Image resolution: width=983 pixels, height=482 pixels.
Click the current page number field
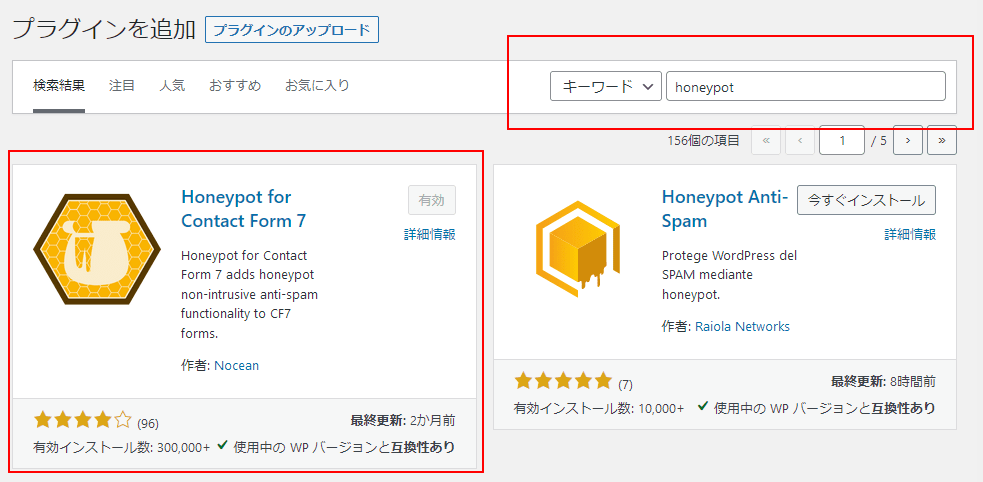pyautogui.click(x=842, y=140)
